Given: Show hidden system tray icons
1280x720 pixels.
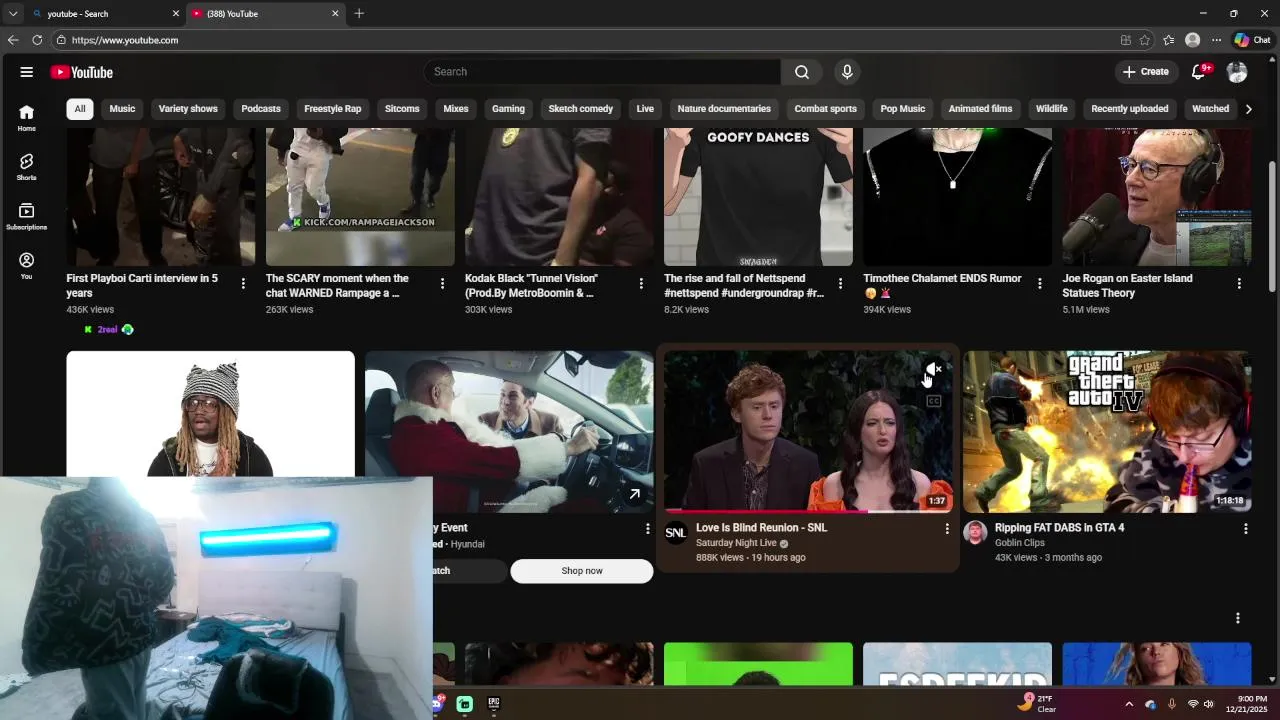Looking at the screenshot, I should [x=1129, y=704].
